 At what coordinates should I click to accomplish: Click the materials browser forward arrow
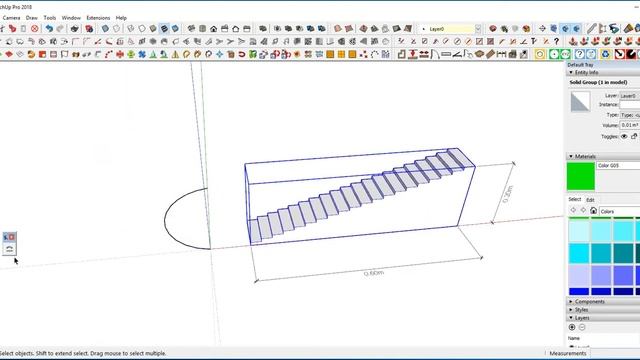[583, 210]
